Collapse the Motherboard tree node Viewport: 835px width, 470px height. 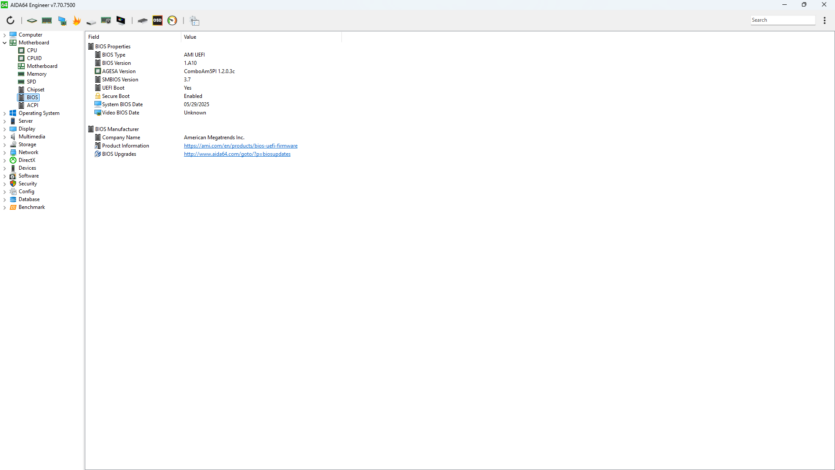click(4, 43)
